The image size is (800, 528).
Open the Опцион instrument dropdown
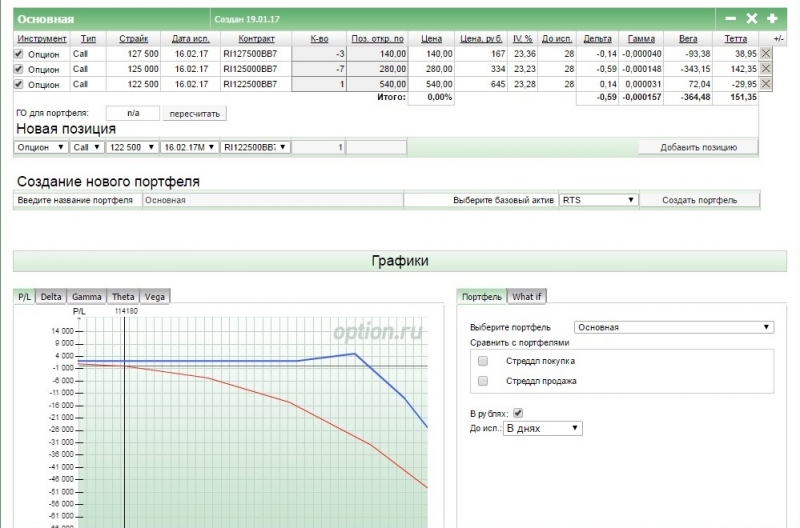click(x=41, y=147)
